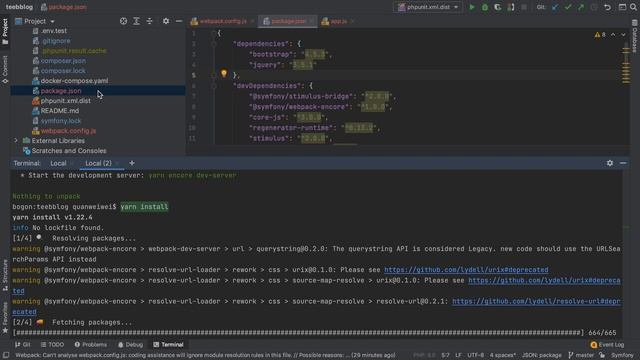Click the yellow lightbulb intention icon
The width and height of the screenshot is (640, 360).
point(224,73)
